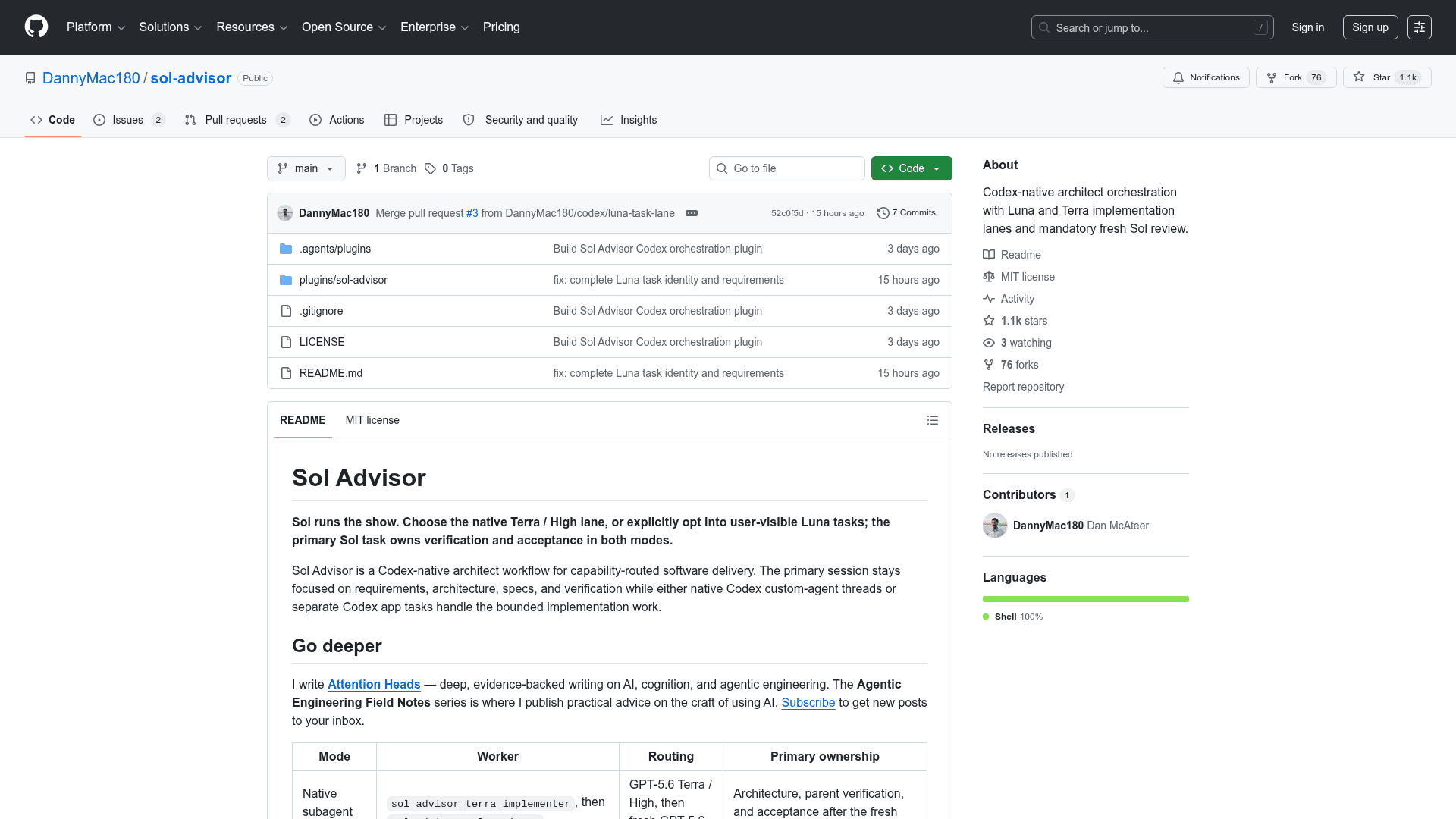Open the plugins/sol-advisor folder
This screenshot has width=1456, height=819.
click(344, 280)
